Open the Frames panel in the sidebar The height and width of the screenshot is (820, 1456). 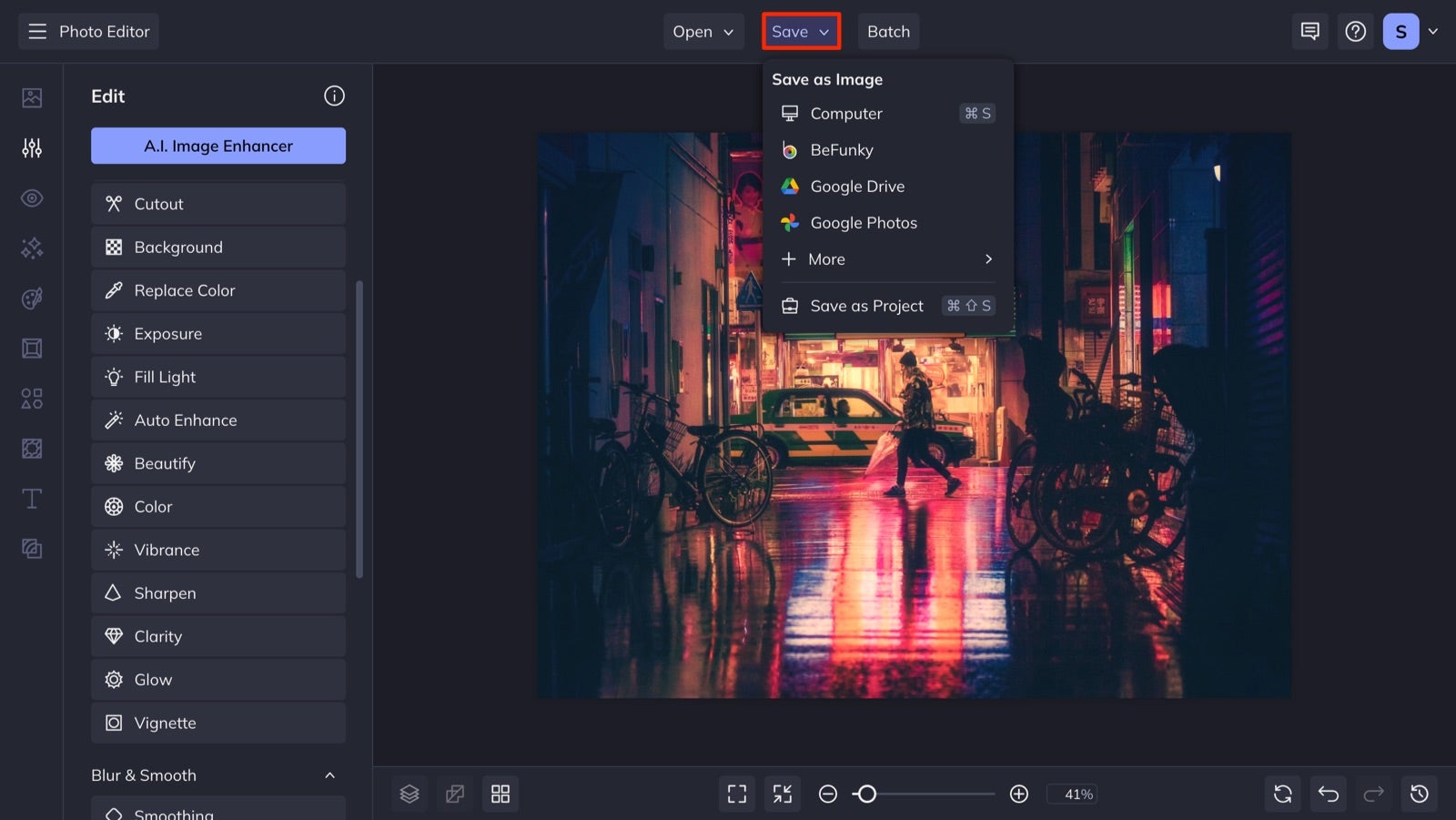31,348
